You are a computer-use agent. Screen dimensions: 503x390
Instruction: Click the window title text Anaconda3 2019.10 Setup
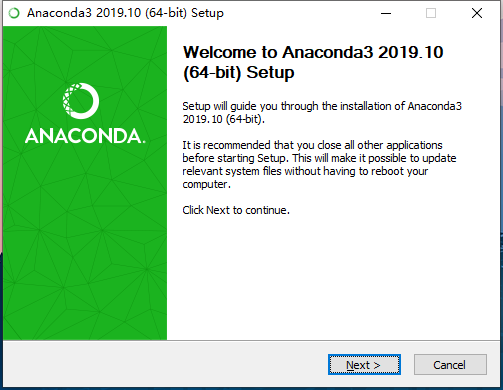[x=125, y=13]
